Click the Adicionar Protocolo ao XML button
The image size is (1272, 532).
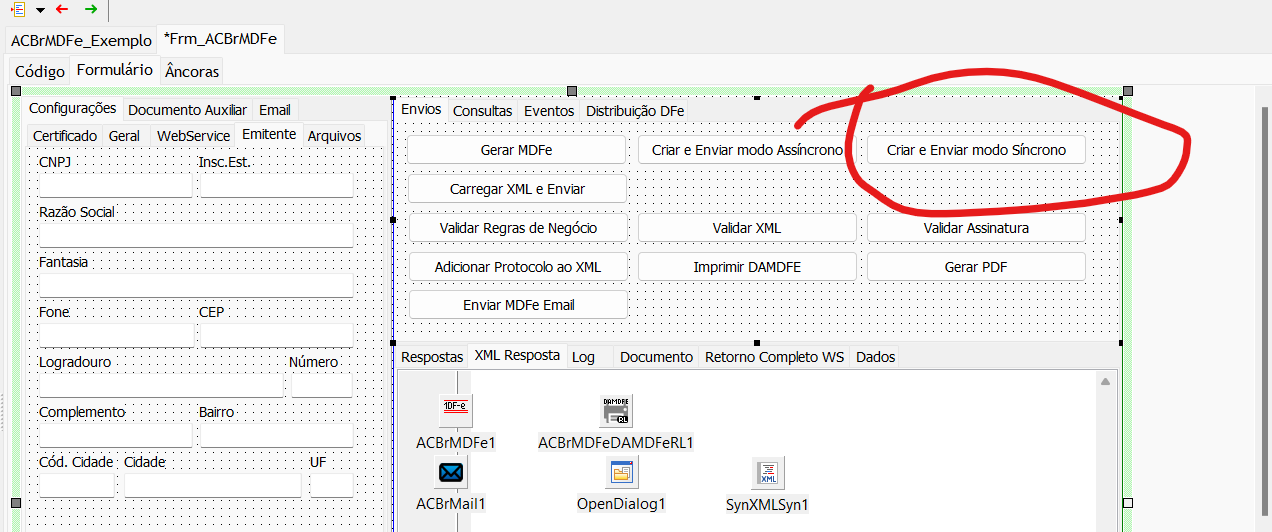point(517,267)
